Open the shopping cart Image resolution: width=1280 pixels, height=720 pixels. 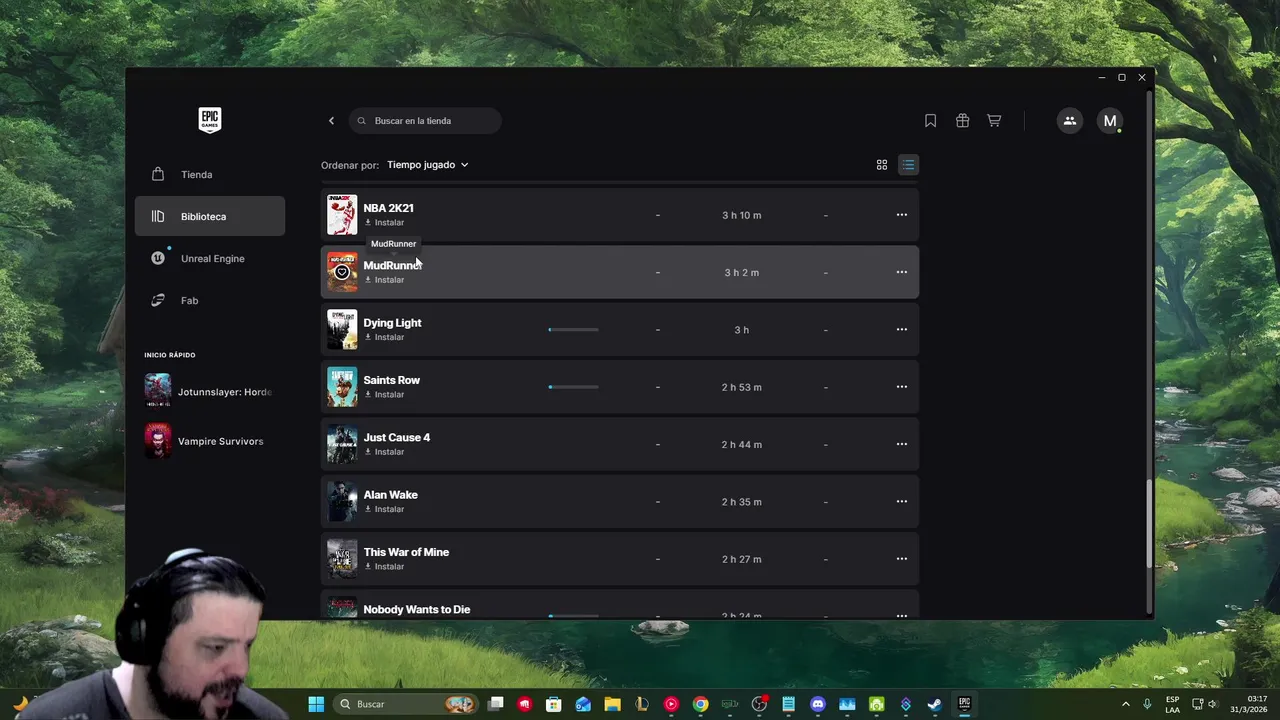[x=994, y=121]
